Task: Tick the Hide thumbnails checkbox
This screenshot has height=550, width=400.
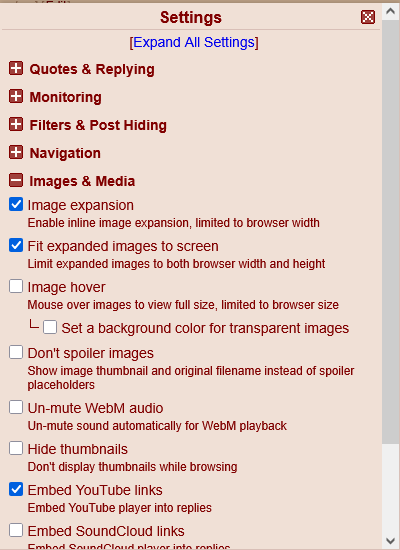Action: pyautogui.click(x=16, y=448)
